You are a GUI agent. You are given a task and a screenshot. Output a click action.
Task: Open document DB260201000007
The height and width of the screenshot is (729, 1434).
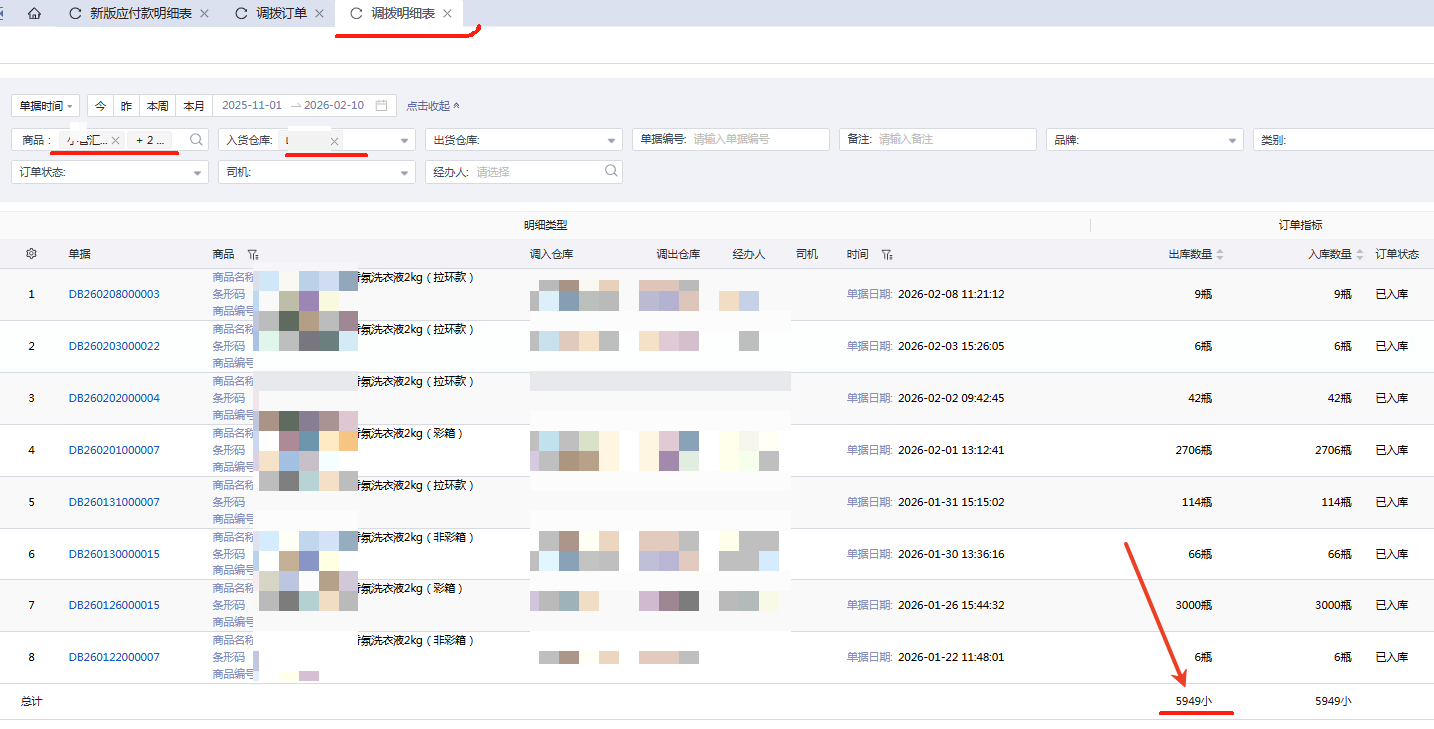(x=114, y=450)
